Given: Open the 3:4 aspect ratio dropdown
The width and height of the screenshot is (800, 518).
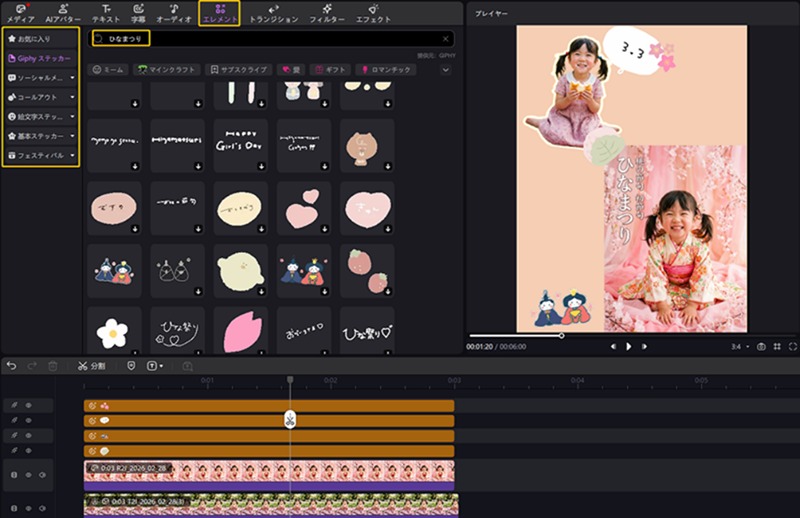Looking at the screenshot, I should click(x=740, y=347).
